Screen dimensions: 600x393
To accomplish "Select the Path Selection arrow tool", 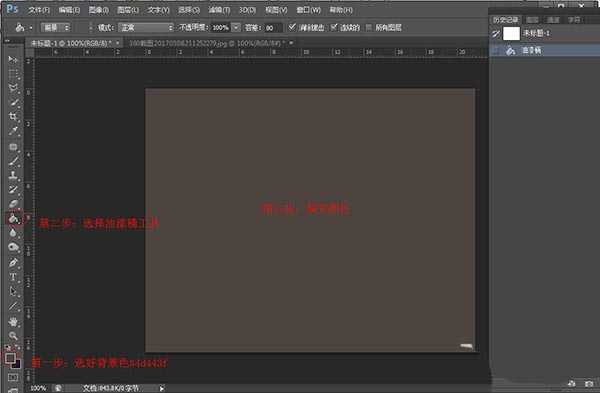I will point(13,291).
